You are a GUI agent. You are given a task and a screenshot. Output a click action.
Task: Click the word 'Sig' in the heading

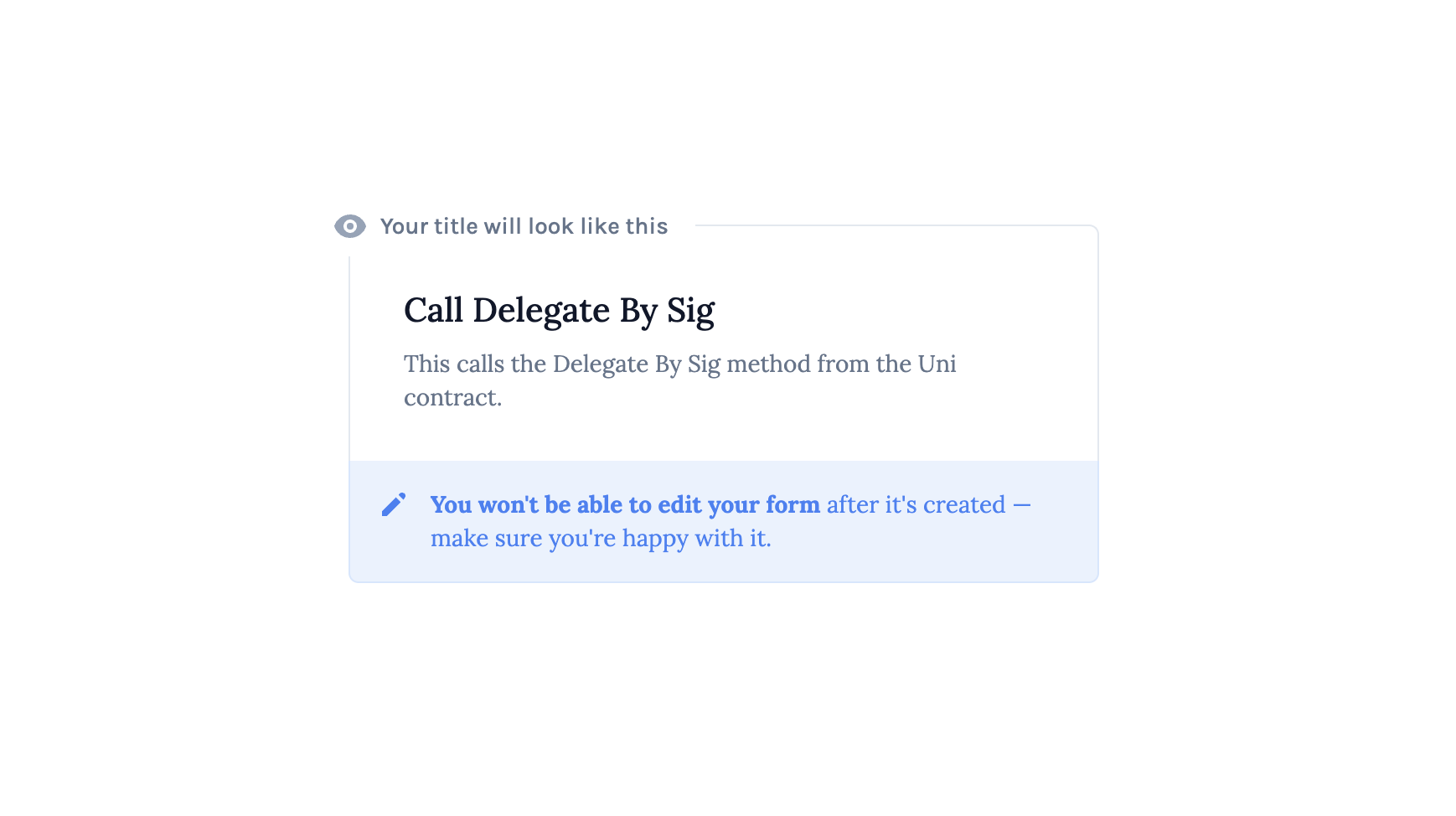pos(690,312)
